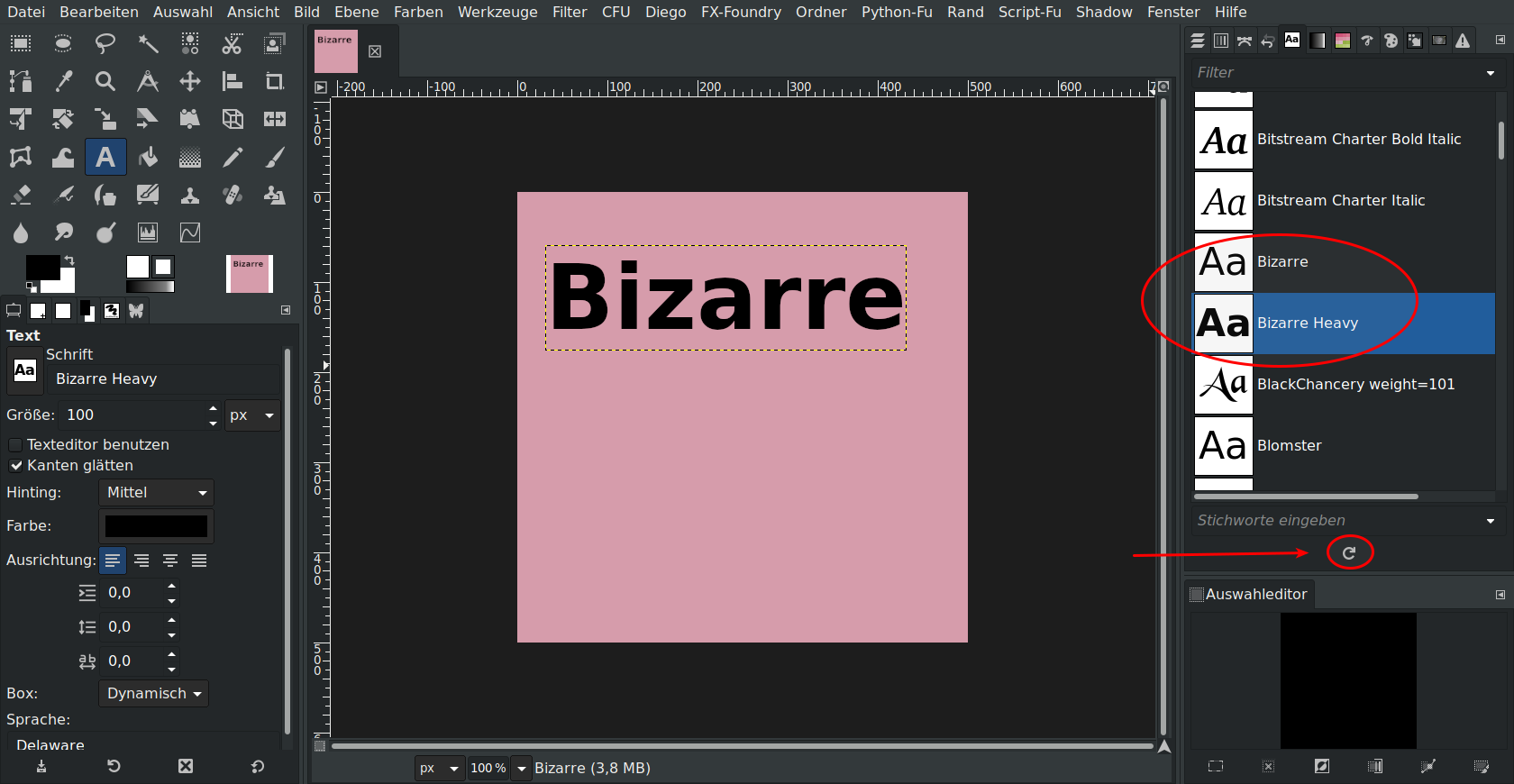Pick the Free Select lasso tool
The image size is (1514, 784).
[x=105, y=43]
